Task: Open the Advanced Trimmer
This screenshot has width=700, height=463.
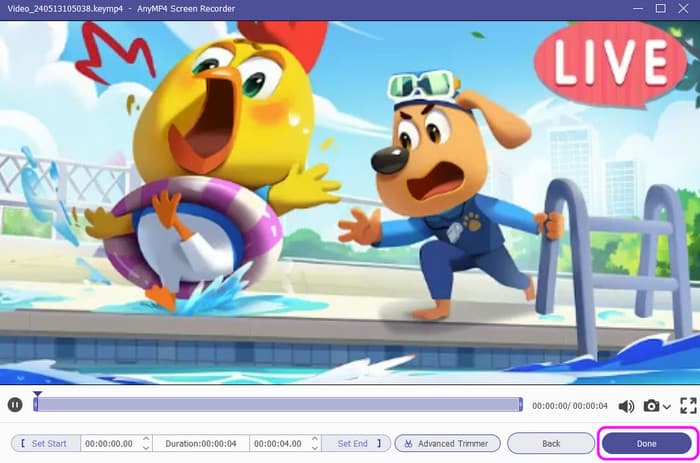Action: 447,443
